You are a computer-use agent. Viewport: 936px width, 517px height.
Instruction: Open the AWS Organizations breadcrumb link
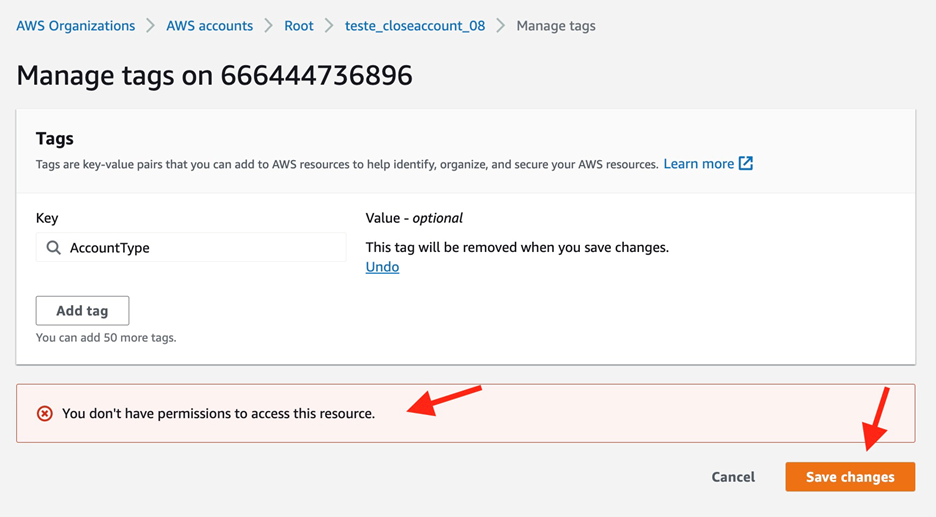point(75,26)
